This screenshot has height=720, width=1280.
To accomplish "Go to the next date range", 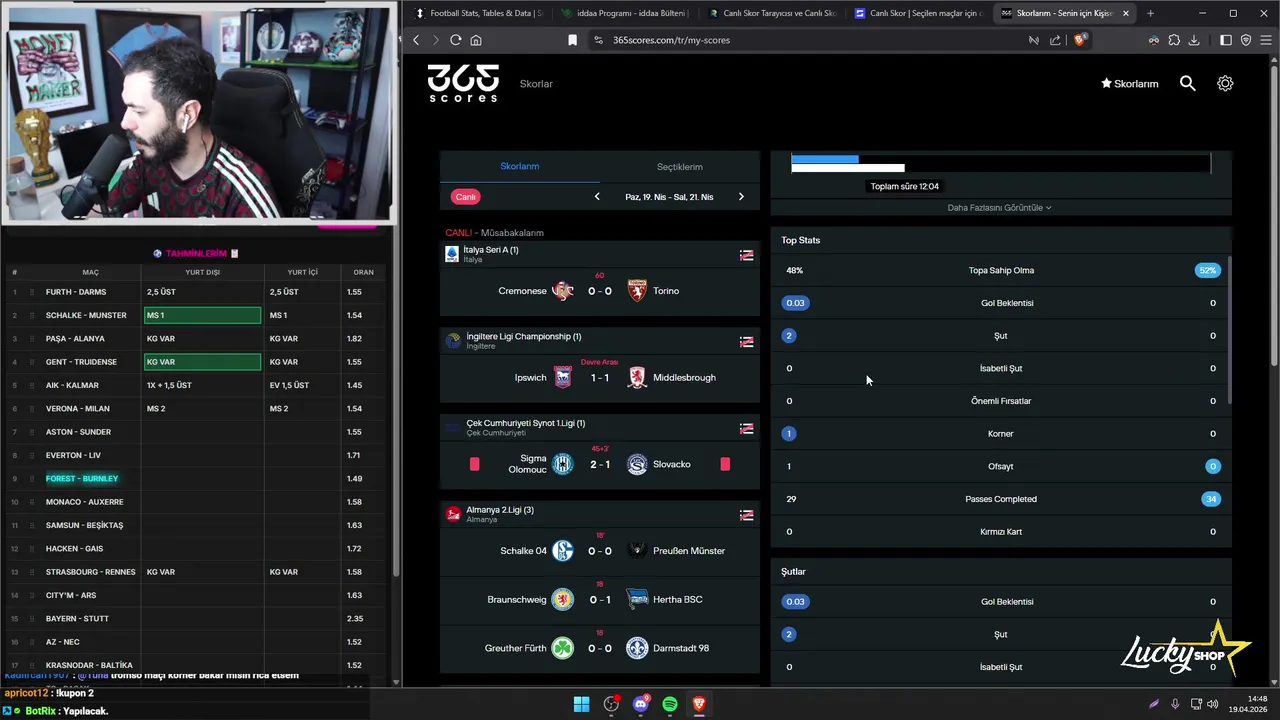I will tap(741, 197).
